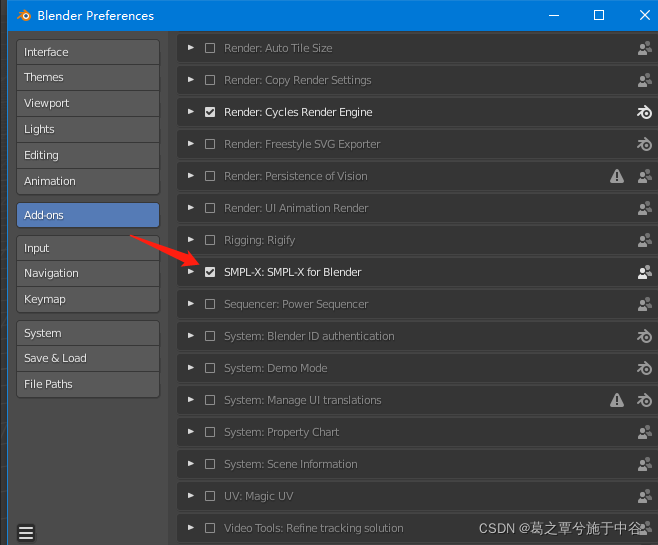Screen dimensions: 658x545
Task: Expand SMPL-X for Blender details
Action: tap(191, 272)
